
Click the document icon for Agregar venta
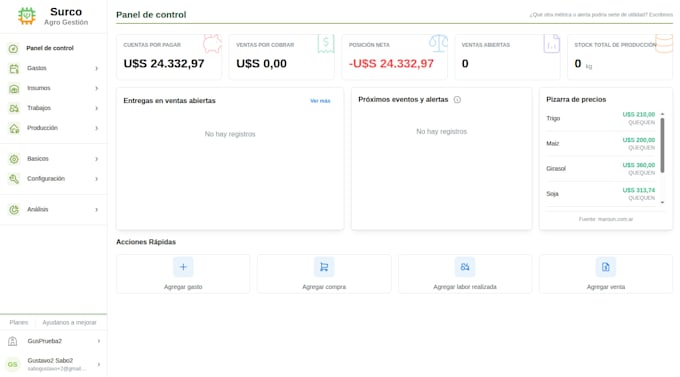pos(606,267)
